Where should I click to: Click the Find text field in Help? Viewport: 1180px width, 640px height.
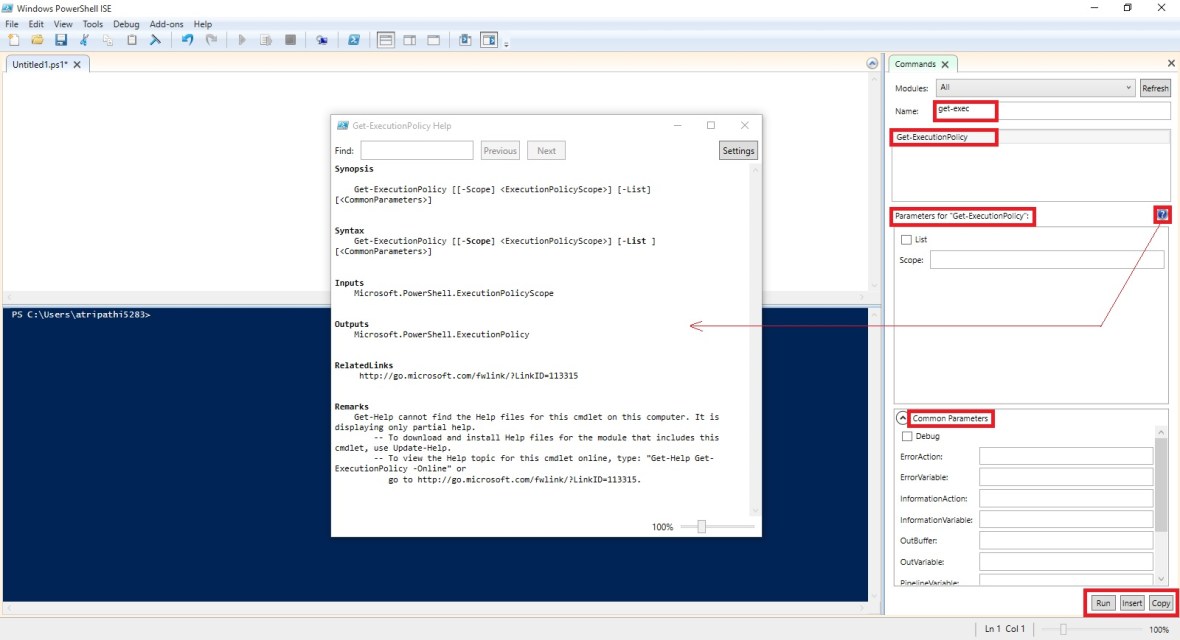pyautogui.click(x=417, y=151)
